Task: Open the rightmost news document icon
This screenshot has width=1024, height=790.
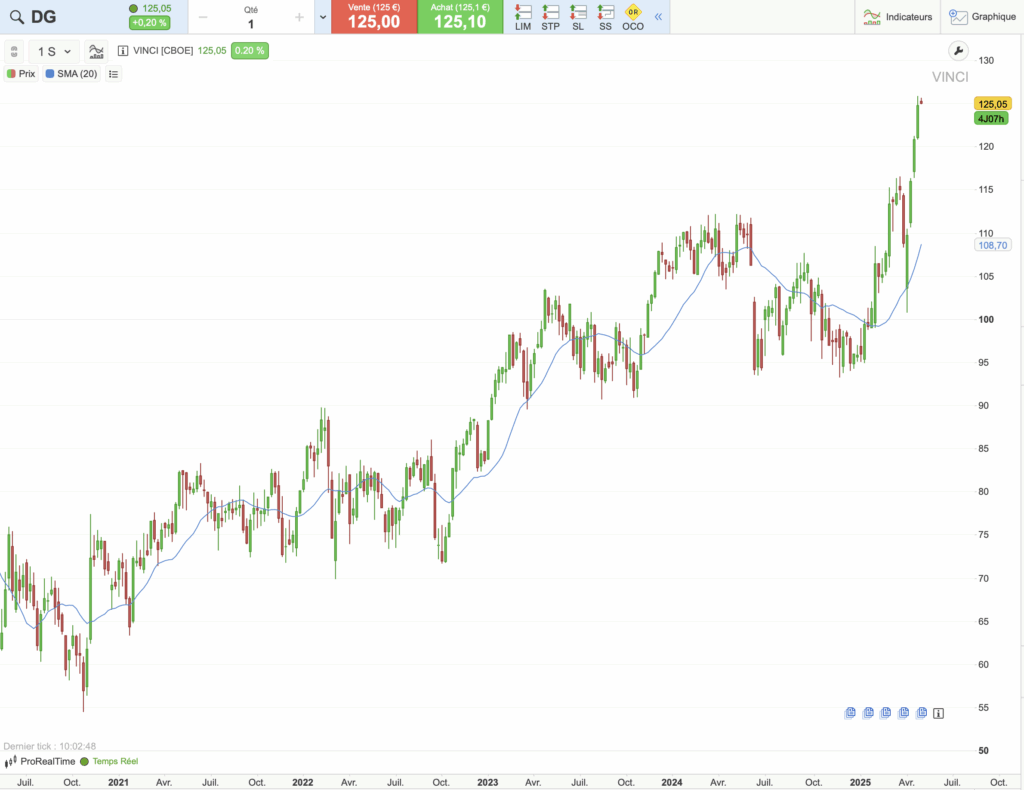Action: [x=921, y=713]
